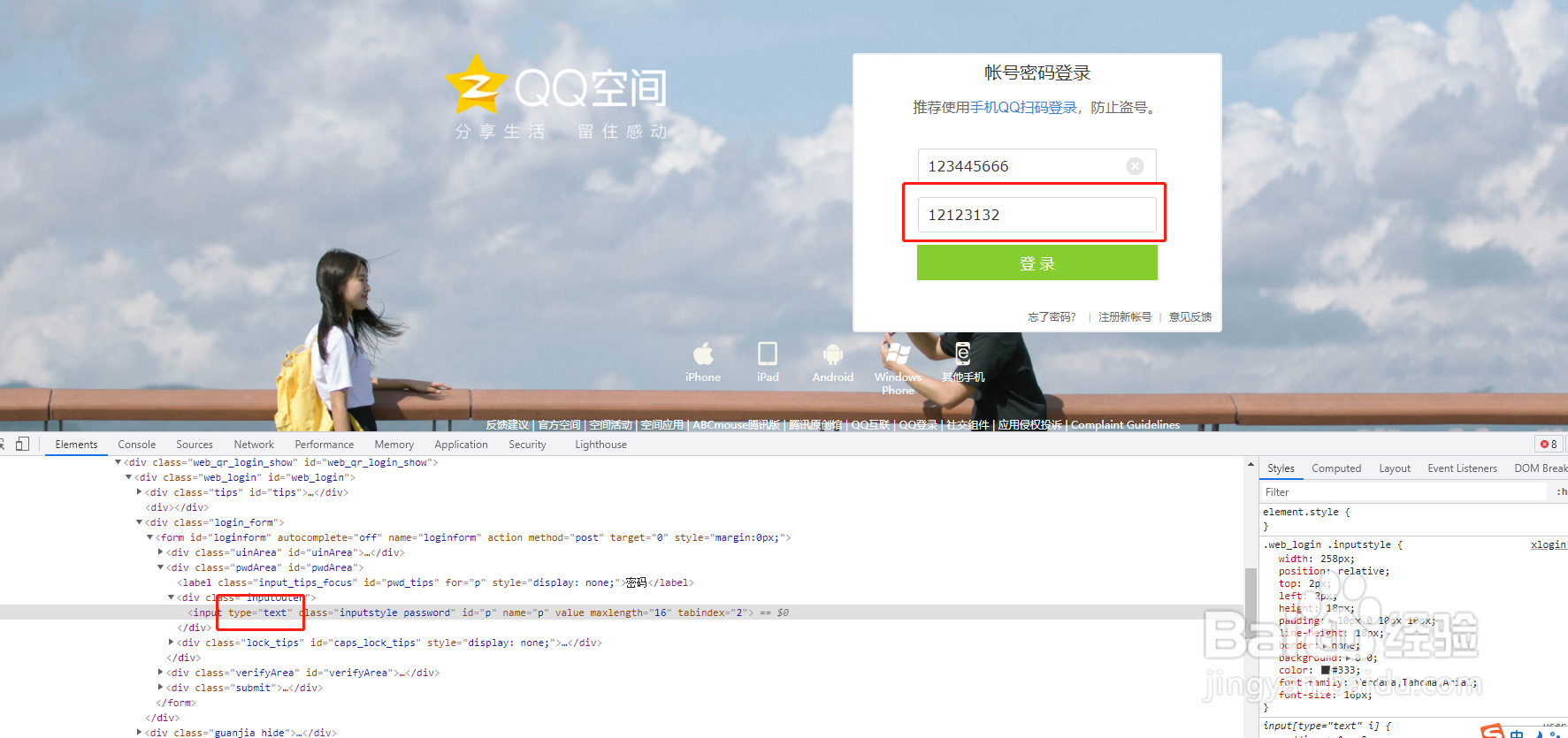Click the green 登录 button
The height and width of the screenshot is (738, 1568).
(1036, 262)
